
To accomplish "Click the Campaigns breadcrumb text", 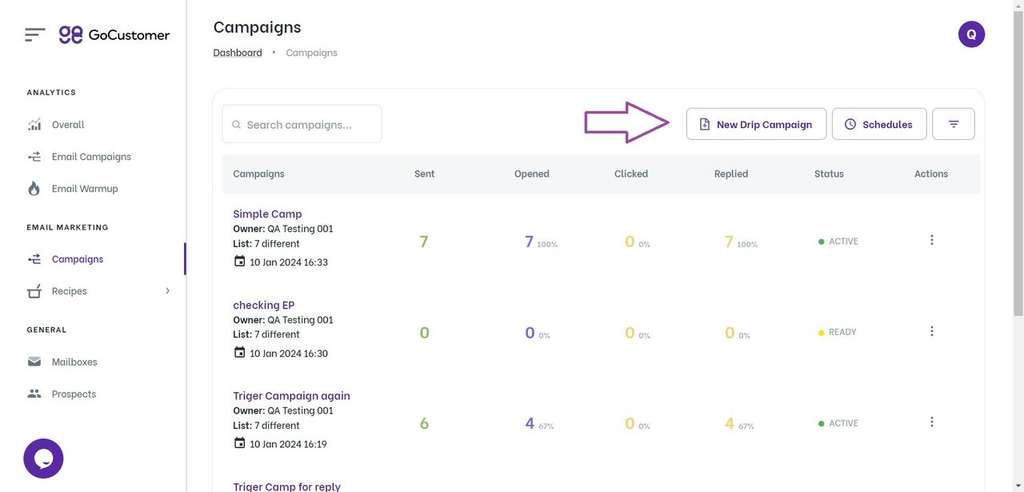I will point(312,53).
